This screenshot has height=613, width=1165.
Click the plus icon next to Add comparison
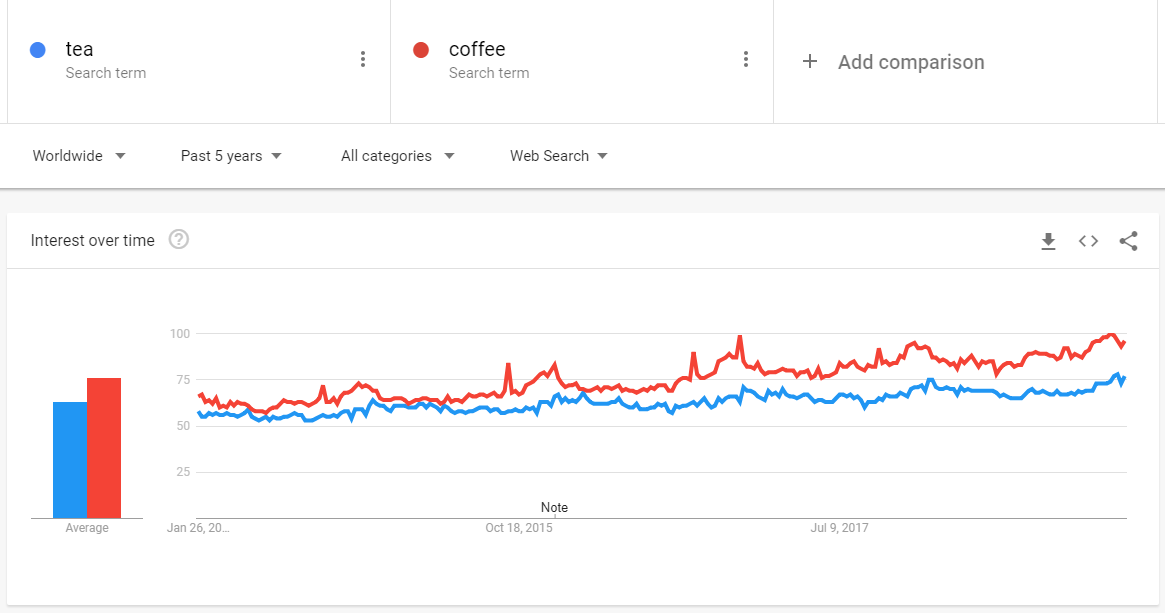pos(810,61)
